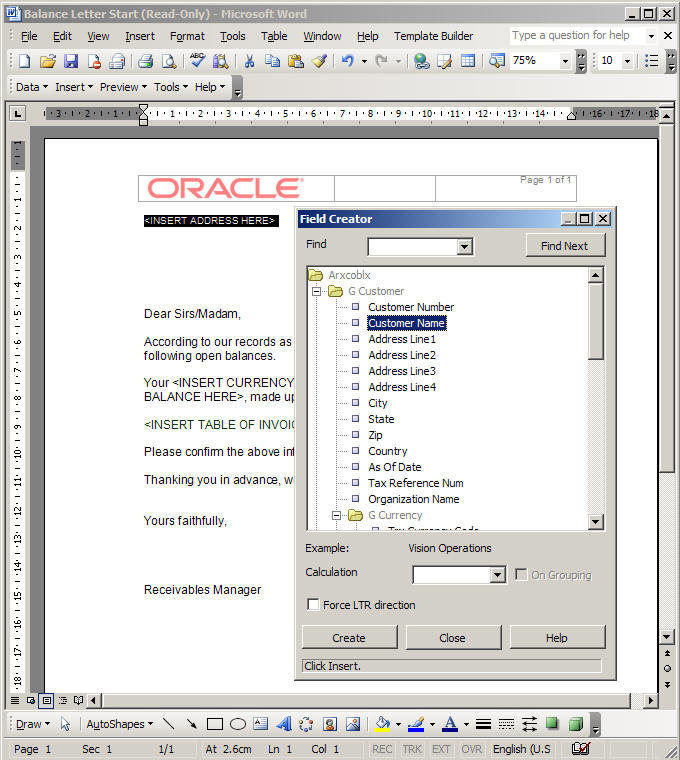The width and height of the screenshot is (680, 760).
Task: Insert Clip Art from drawing toolbar
Action: pyautogui.click(x=330, y=724)
